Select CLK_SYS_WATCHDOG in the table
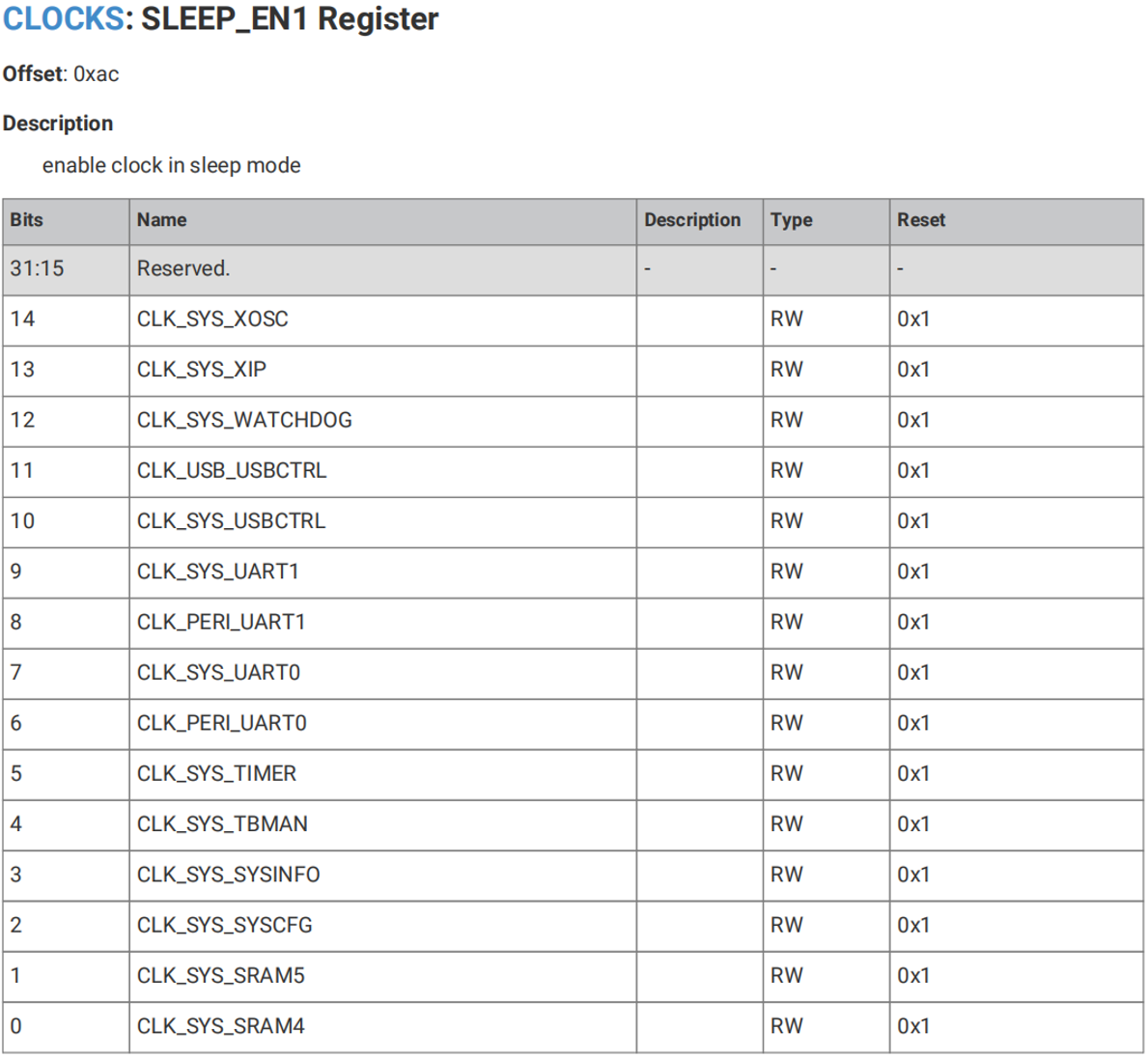Viewport: 1148px width, 1058px height. (244, 420)
